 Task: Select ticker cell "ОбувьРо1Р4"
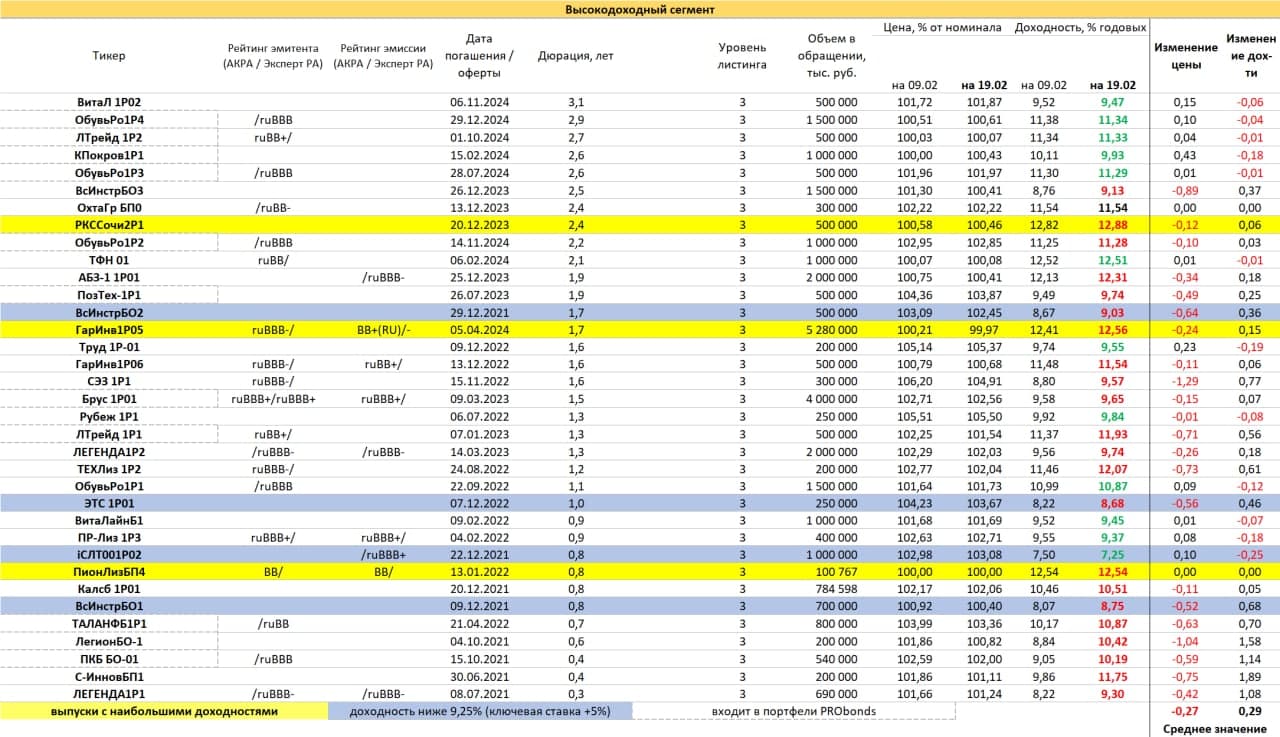pyautogui.click(x=109, y=119)
